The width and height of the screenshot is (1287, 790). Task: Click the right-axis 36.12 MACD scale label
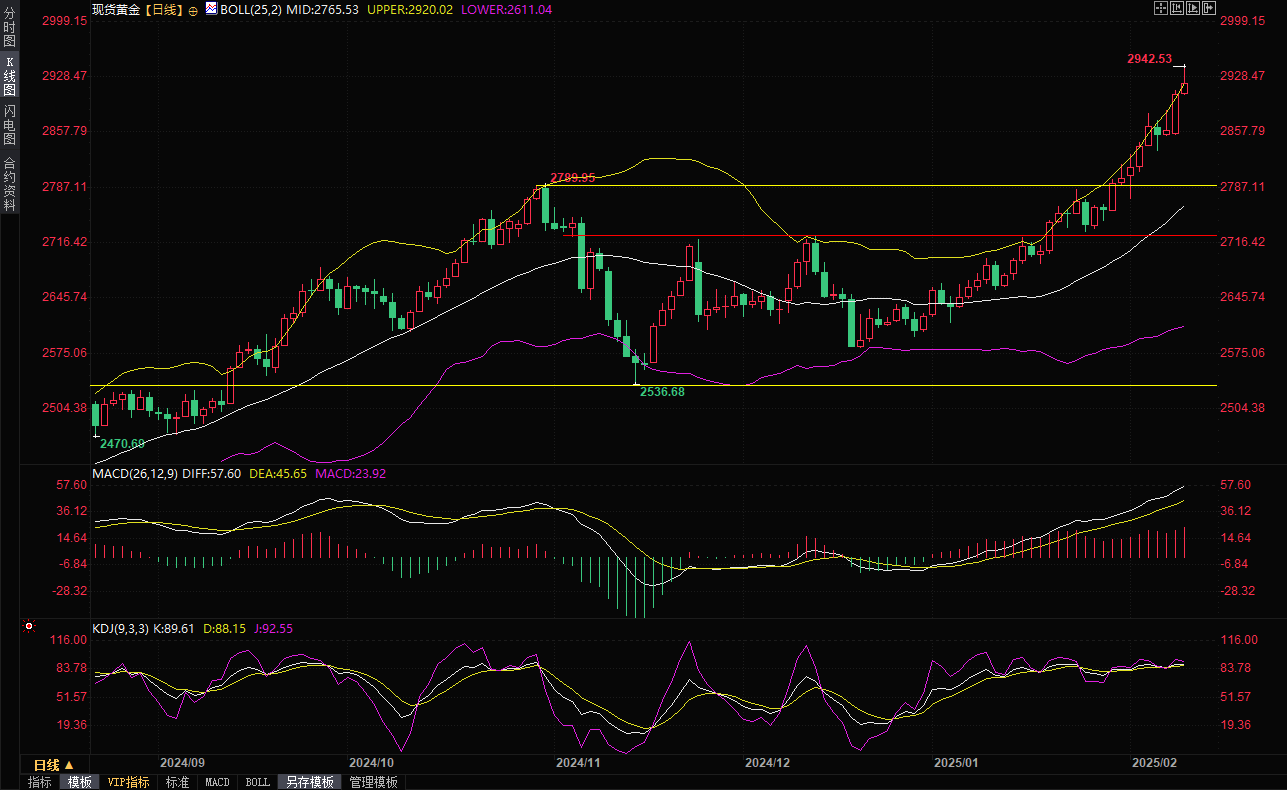[x=1237, y=511]
